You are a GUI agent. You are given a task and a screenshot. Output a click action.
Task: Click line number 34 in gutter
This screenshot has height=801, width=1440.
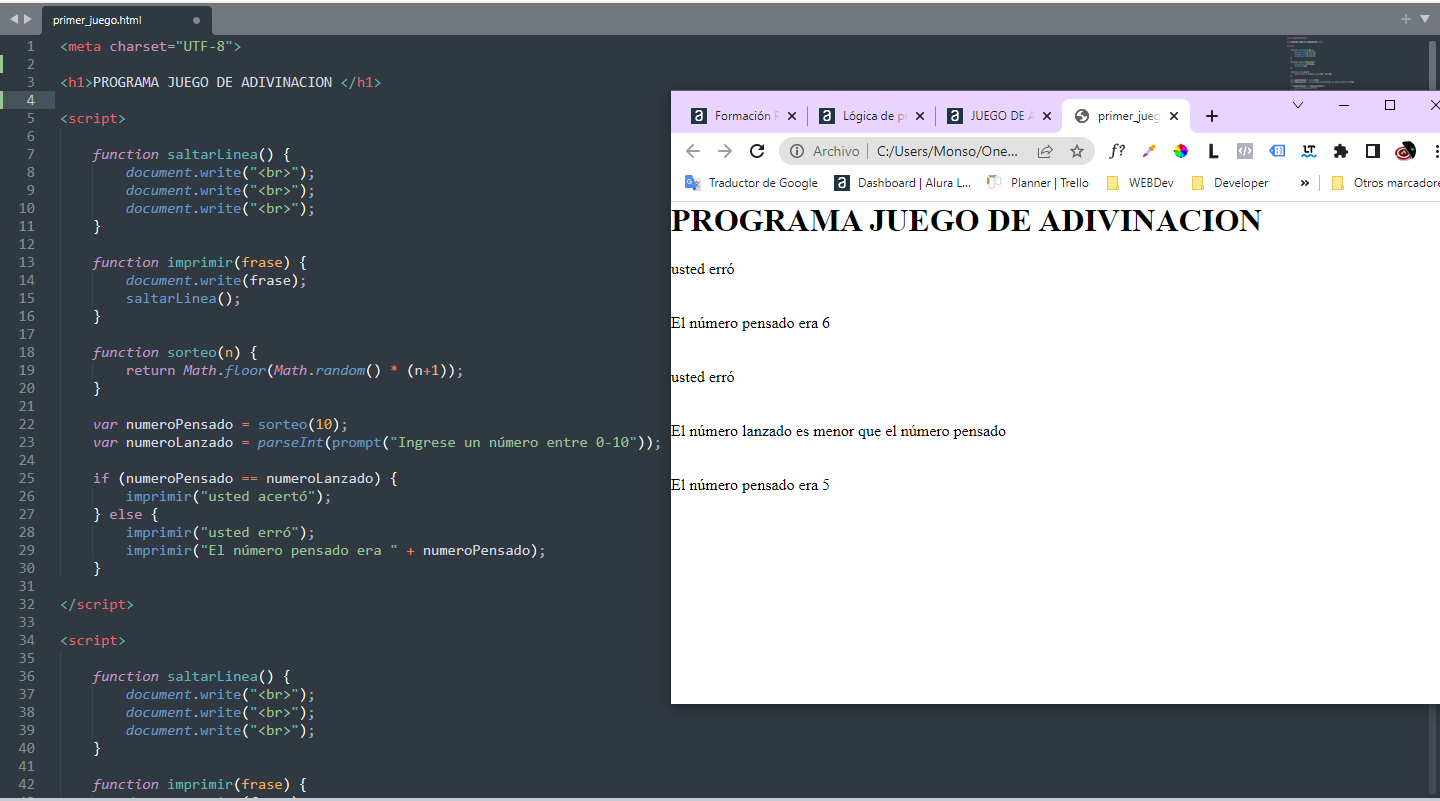[x=26, y=640]
